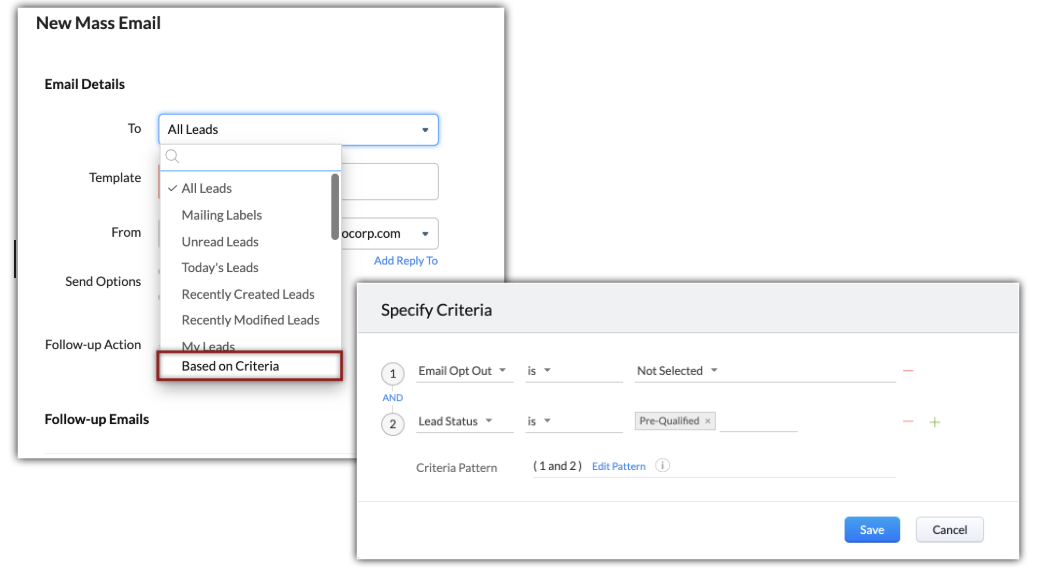Remove Lead Status criteria row minus icon
This screenshot has width=1050, height=578.
click(x=908, y=422)
